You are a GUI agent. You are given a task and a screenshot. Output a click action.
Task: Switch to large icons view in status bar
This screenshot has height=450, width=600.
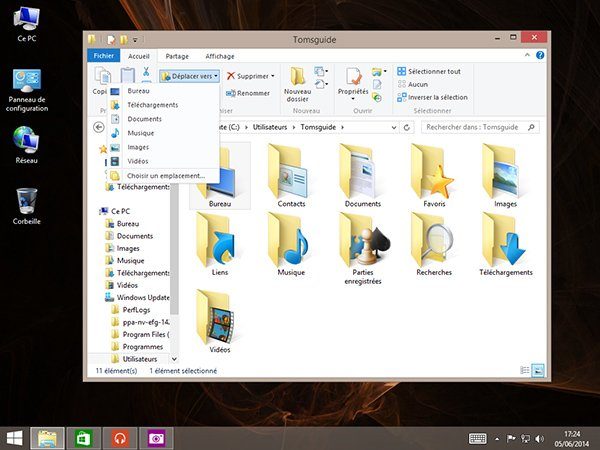[538, 370]
